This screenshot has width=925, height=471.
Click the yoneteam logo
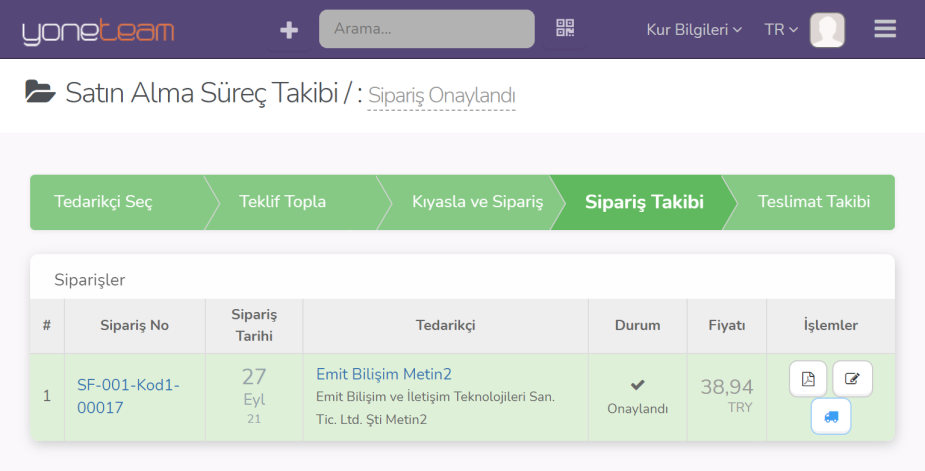(98, 31)
